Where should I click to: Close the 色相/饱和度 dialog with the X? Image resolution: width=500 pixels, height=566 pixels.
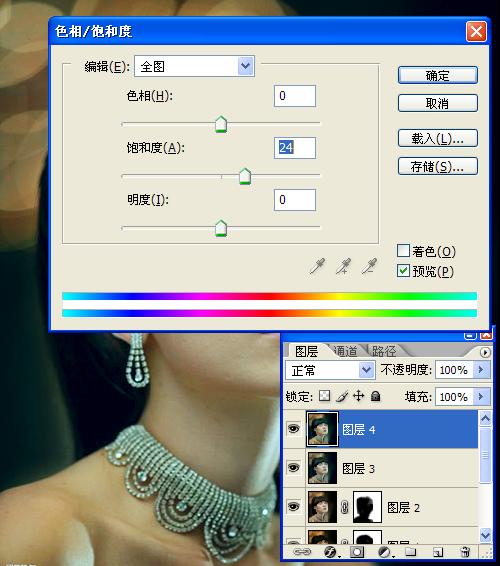[x=476, y=32]
